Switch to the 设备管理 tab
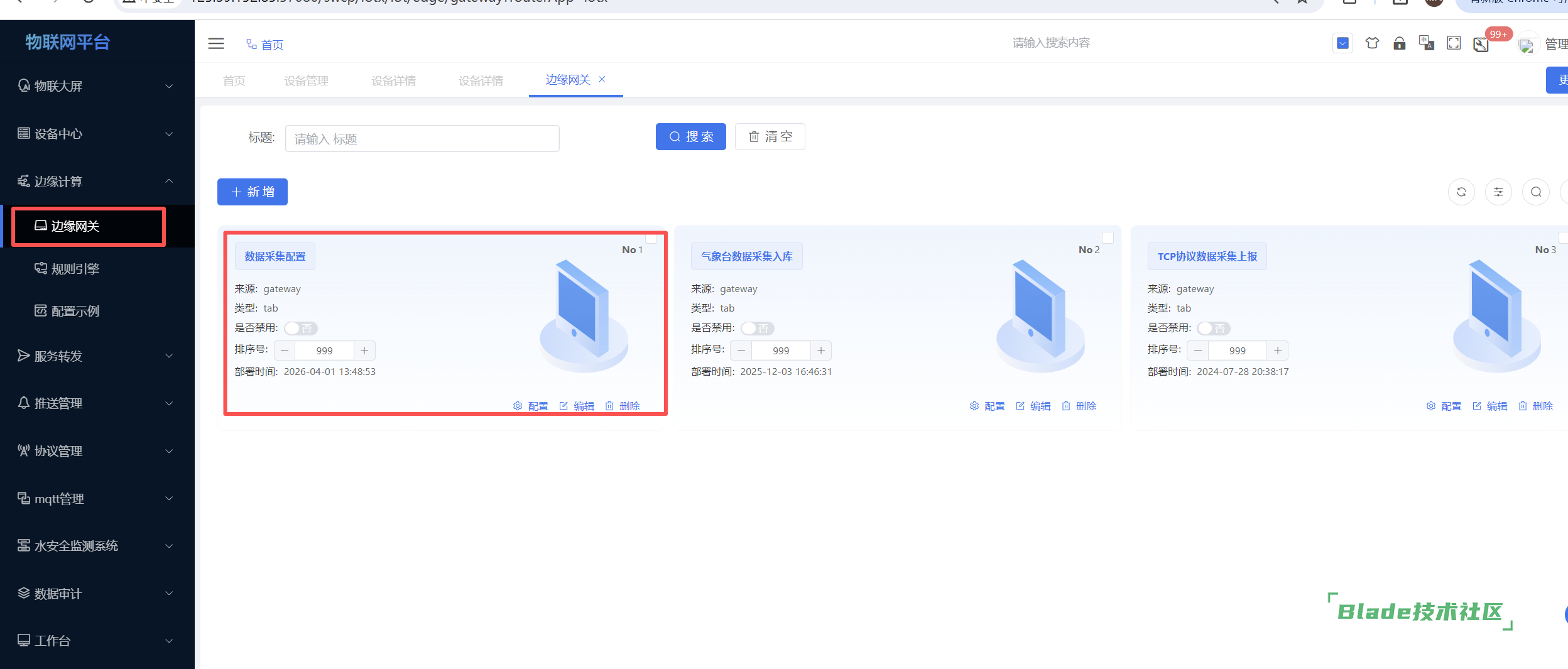The width and height of the screenshot is (1568, 669). click(x=306, y=81)
